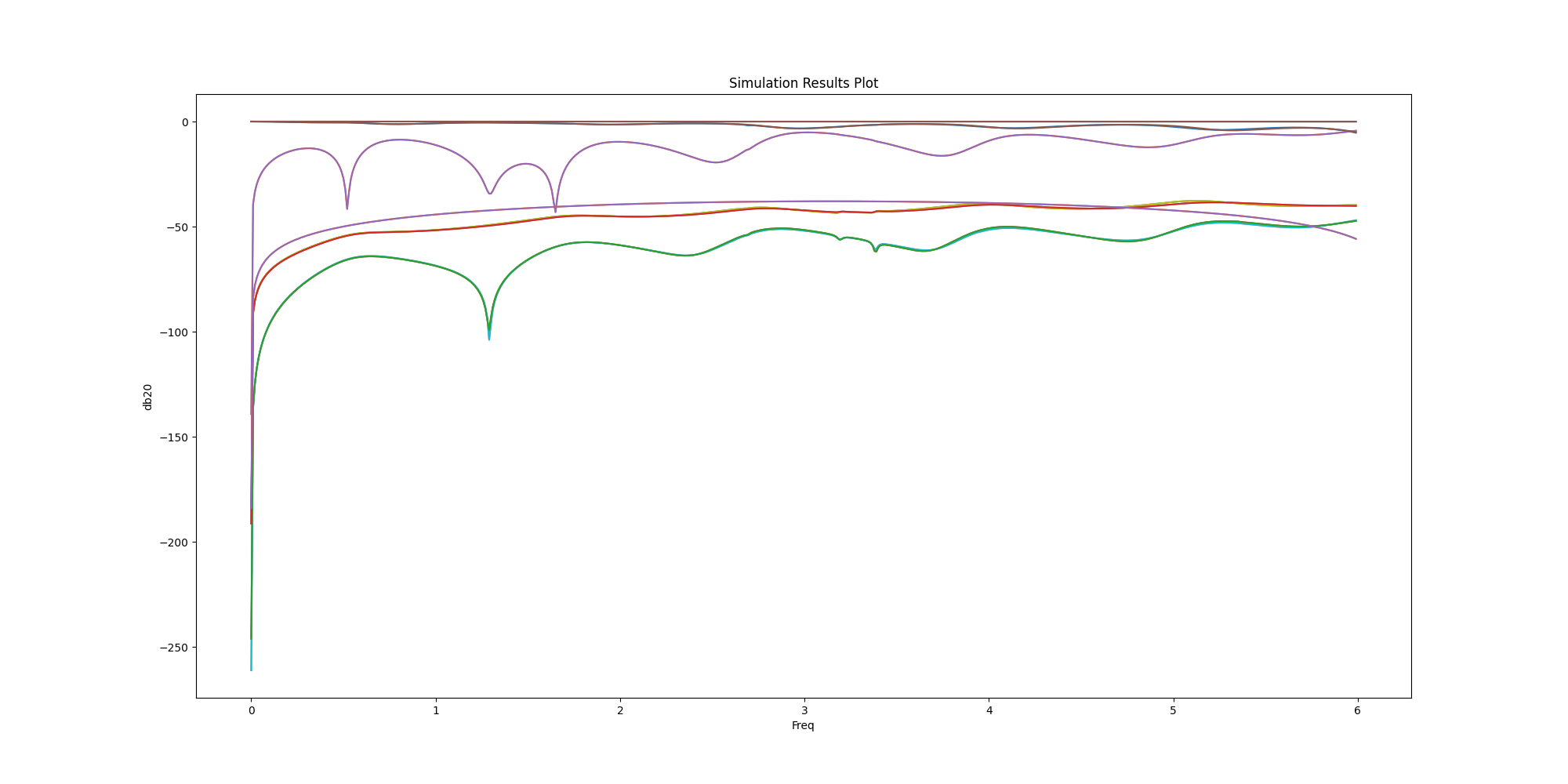Click the y-axis tick label '−250'
This screenshot has height=784, width=1568.
pyautogui.click(x=174, y=648)
